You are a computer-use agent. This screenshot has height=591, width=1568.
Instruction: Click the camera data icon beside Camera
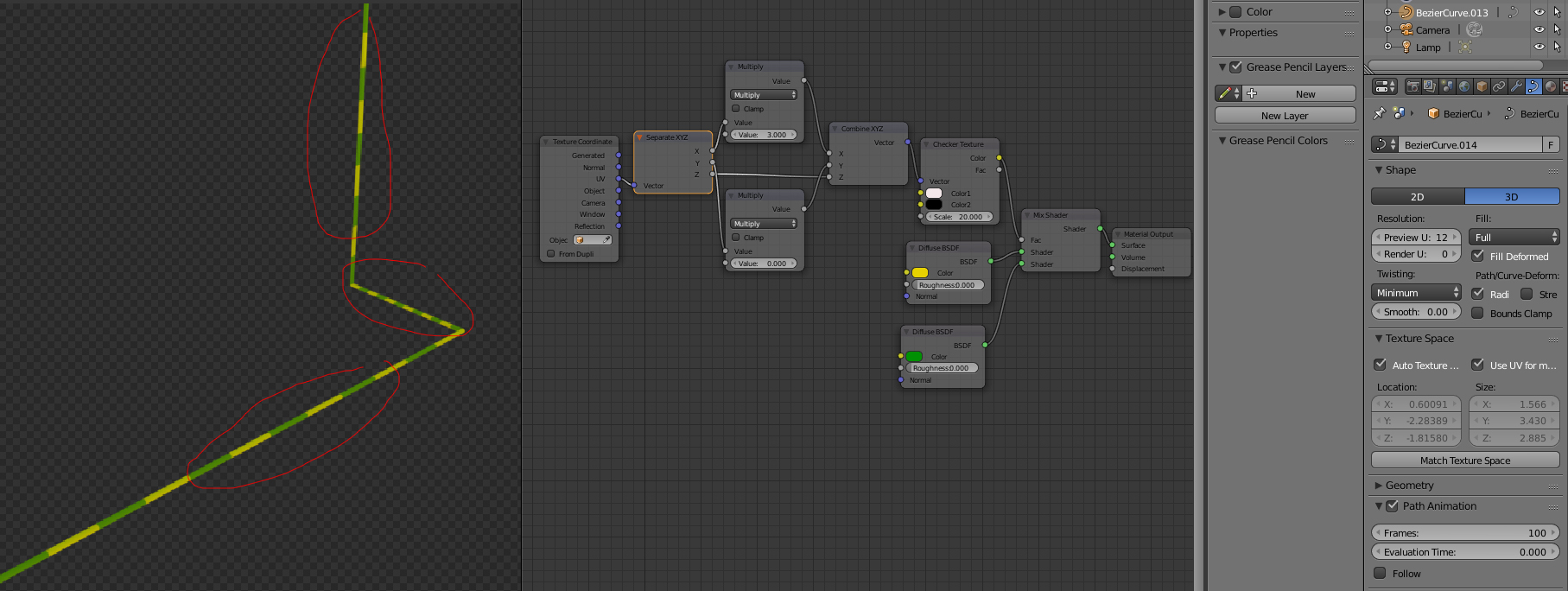pos(1474,29)
